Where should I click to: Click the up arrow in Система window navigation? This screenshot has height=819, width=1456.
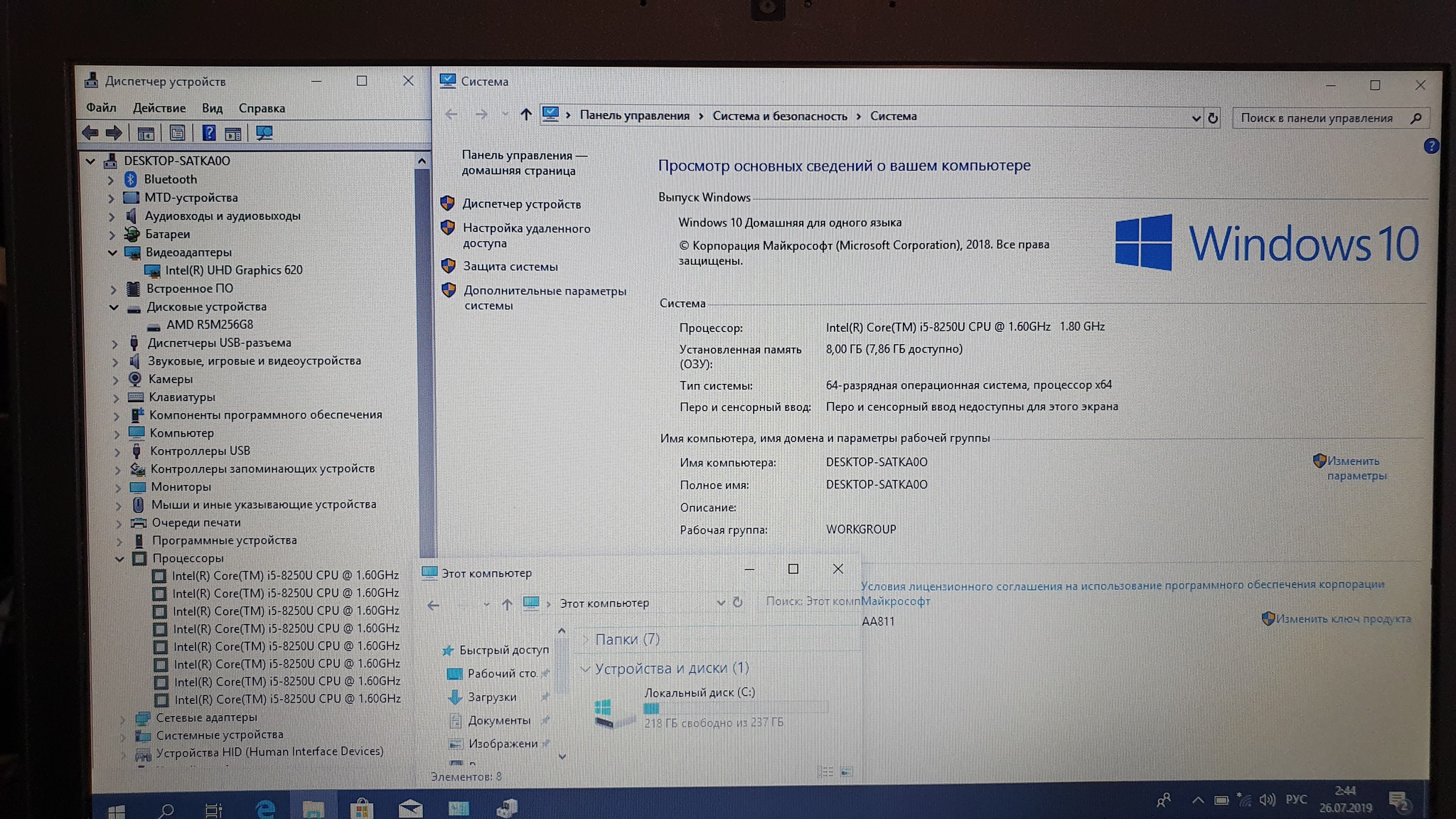525,114
